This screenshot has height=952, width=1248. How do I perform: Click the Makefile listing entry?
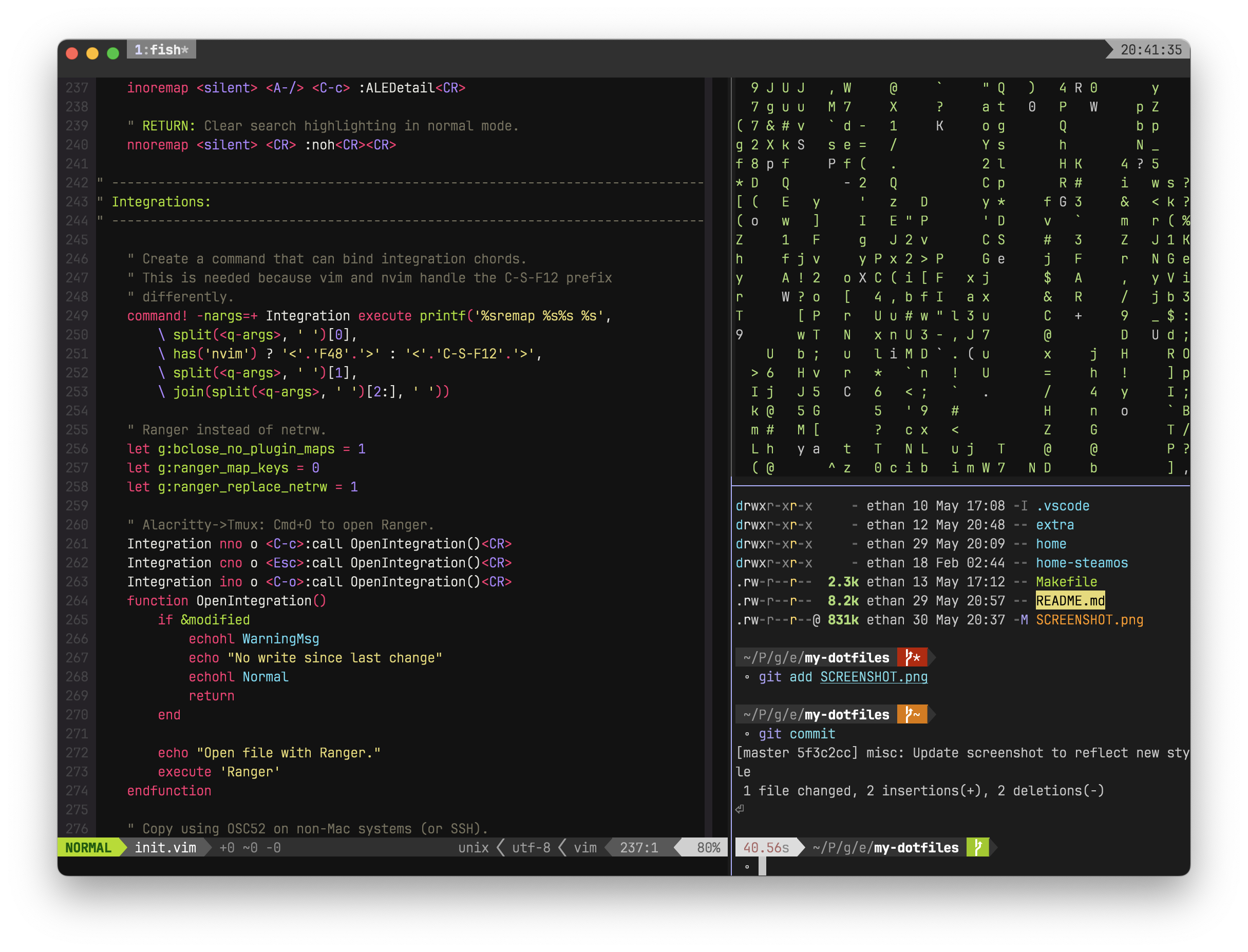(x=1066, y=582)
